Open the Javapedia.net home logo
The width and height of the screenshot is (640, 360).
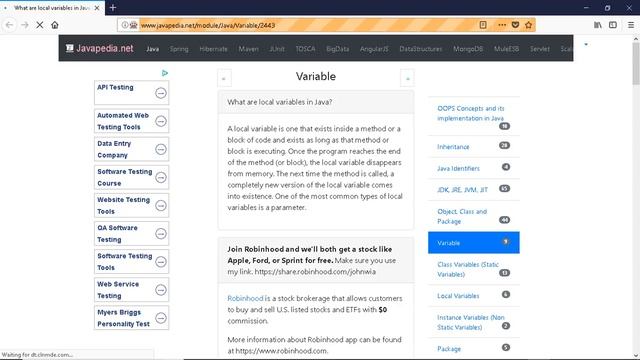100,49
